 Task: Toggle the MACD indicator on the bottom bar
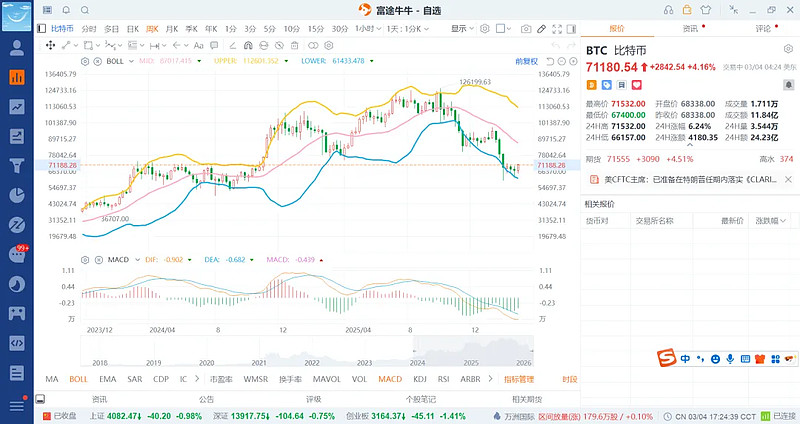(x=390, y=379)
